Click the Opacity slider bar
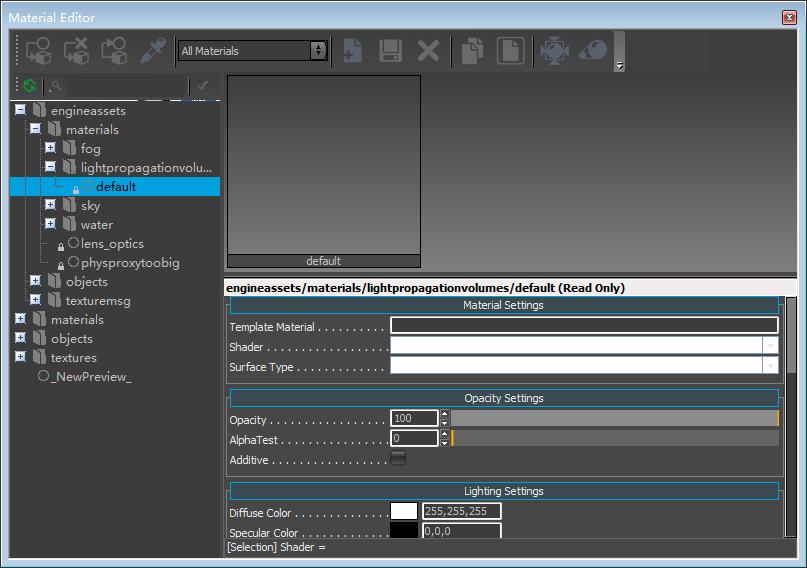807x568 pixels. (x=614, y=418)
